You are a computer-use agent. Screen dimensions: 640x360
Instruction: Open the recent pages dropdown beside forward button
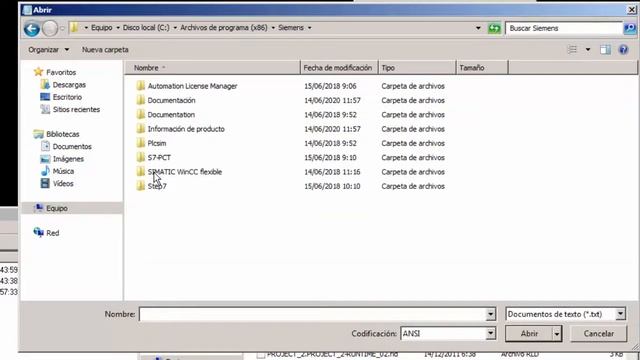point(62,29)
